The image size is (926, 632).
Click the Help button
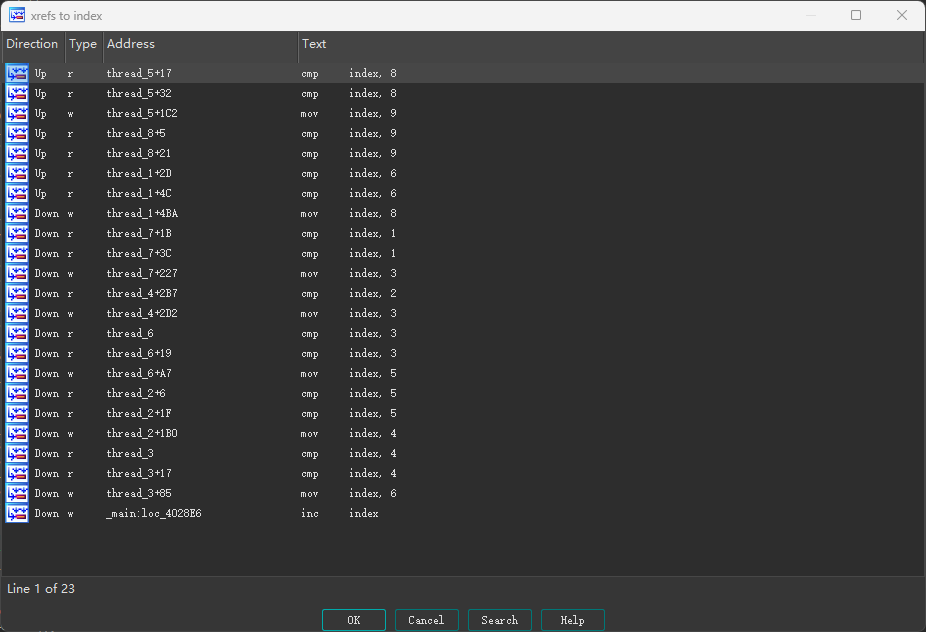(572, 620)
